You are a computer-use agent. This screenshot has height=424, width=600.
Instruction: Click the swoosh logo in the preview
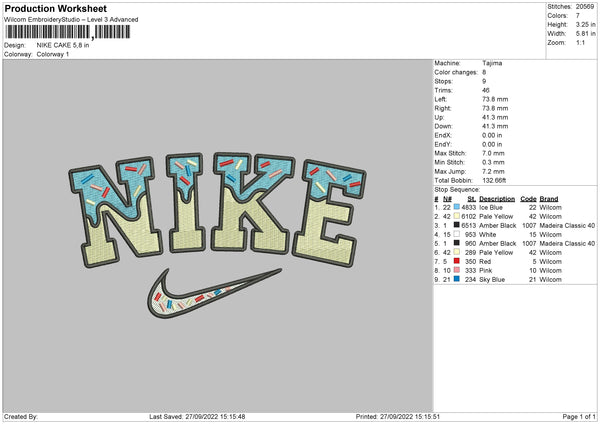click(214, 293)
